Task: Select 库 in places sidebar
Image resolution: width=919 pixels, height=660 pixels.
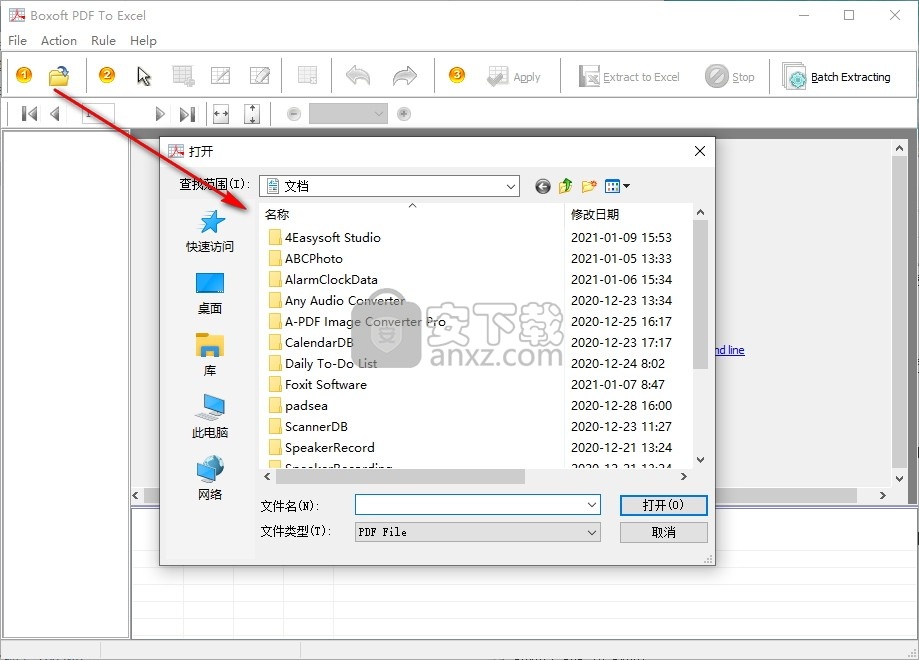Action: (x=210, y=355)
